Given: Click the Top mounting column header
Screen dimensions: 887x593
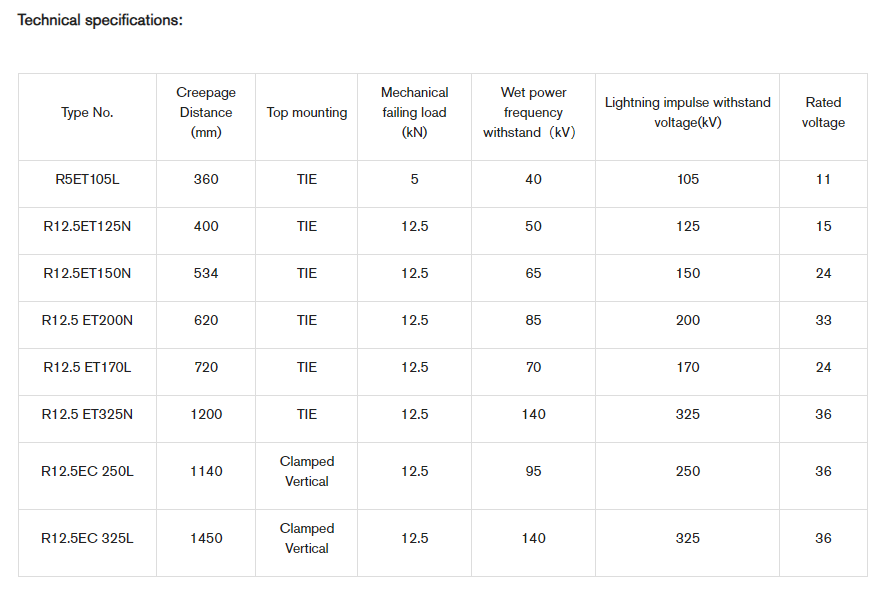Looking at the screenshot, I should [x=307, y=113].
